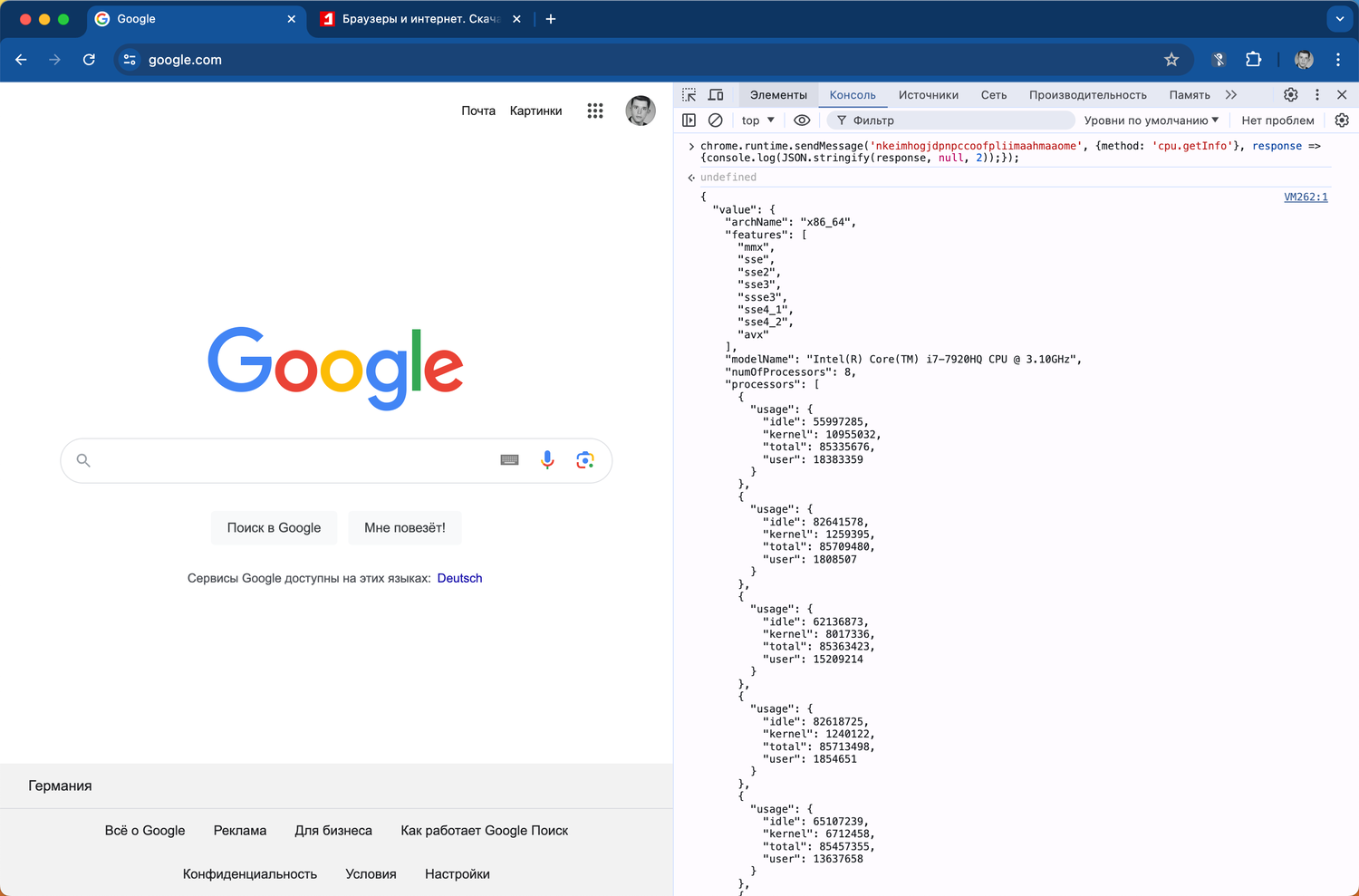
Task: Open the Источники tab
Action: pos(929,95)
